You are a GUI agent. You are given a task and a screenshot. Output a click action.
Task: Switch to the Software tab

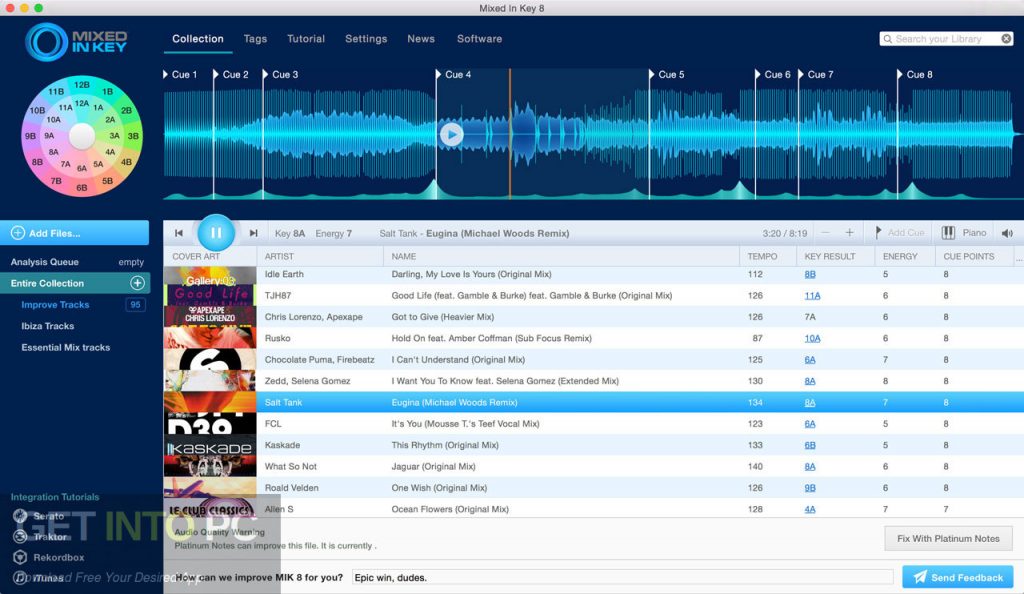pos(479,39)
